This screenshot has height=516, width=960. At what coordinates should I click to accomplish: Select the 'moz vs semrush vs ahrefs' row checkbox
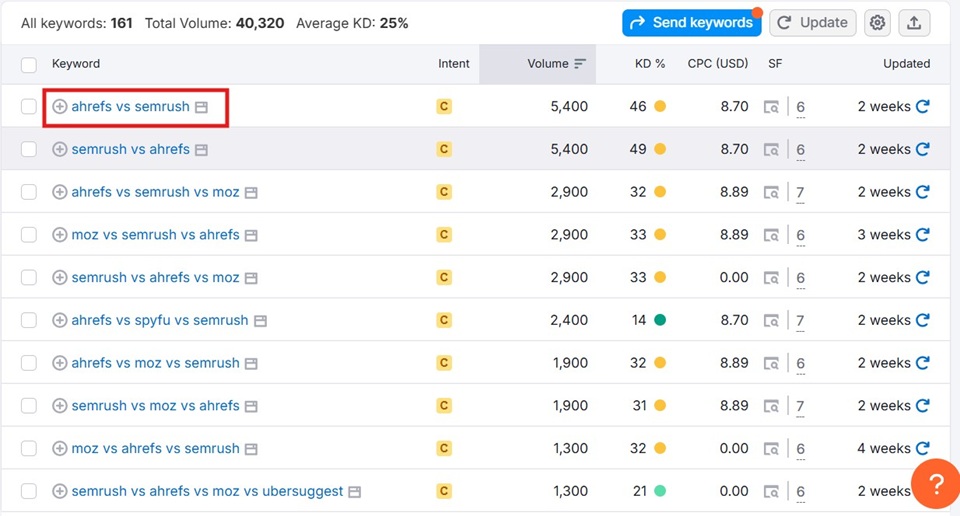click(x=29, y=235)
